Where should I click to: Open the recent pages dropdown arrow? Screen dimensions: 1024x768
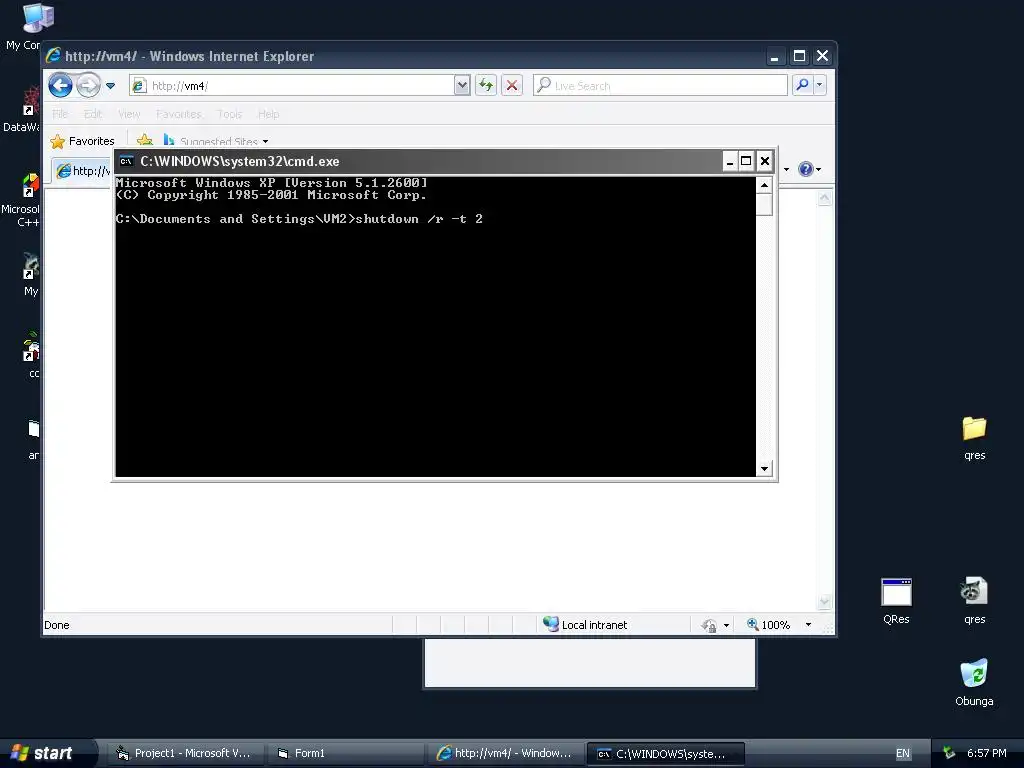point(110,86)
